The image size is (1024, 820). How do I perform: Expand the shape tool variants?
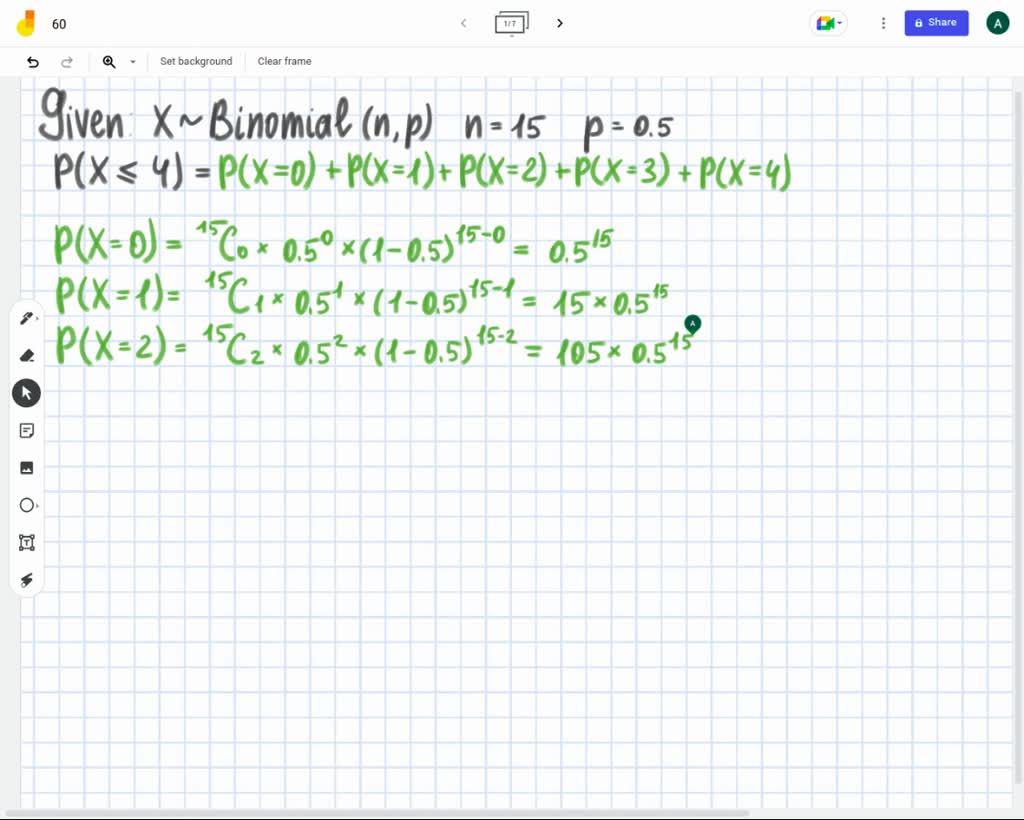(40, 505)
